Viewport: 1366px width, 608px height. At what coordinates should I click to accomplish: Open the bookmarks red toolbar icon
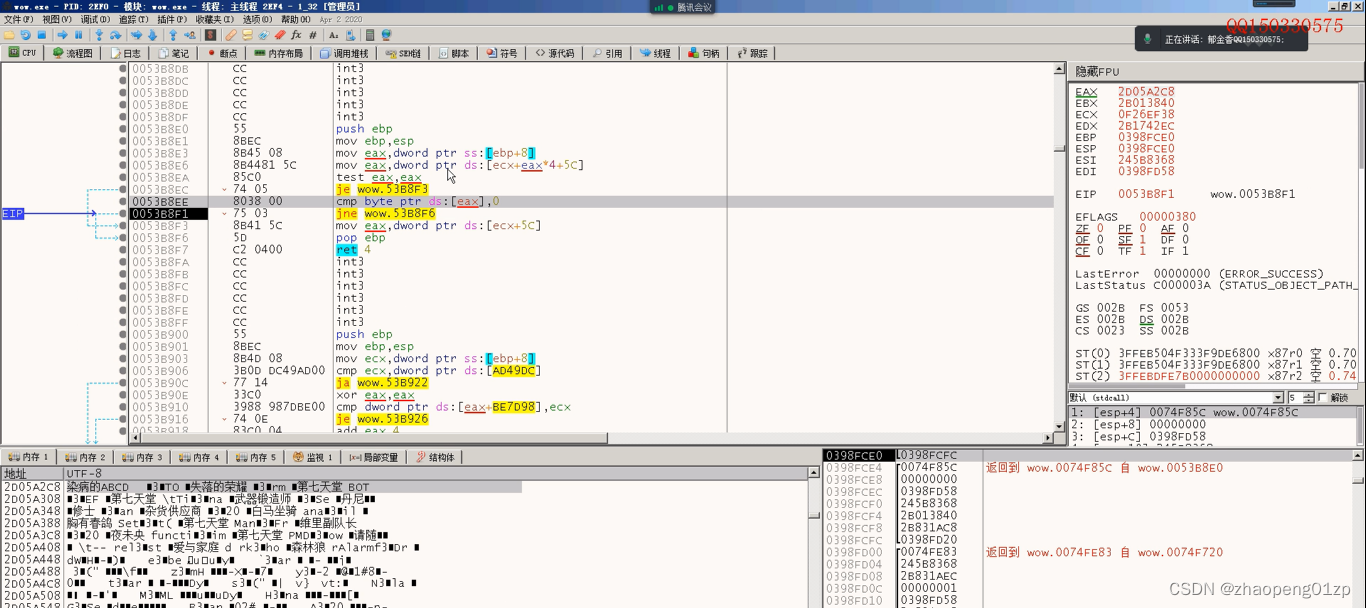click(x=280, y=34)
